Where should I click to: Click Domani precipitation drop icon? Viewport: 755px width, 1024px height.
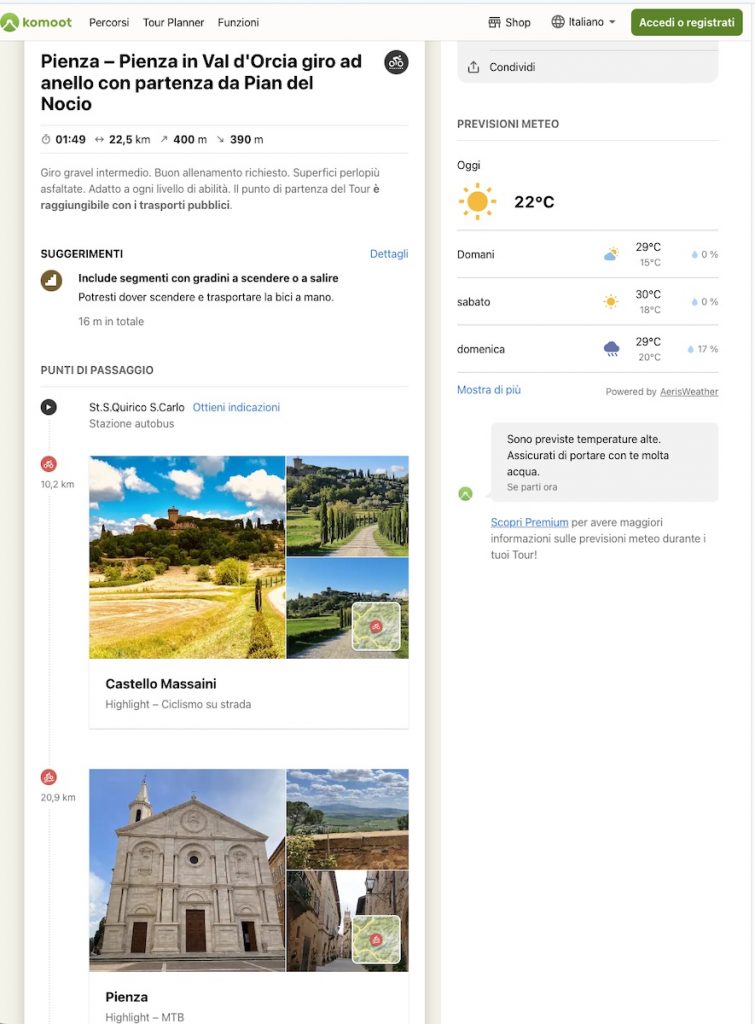pos(695,255)
